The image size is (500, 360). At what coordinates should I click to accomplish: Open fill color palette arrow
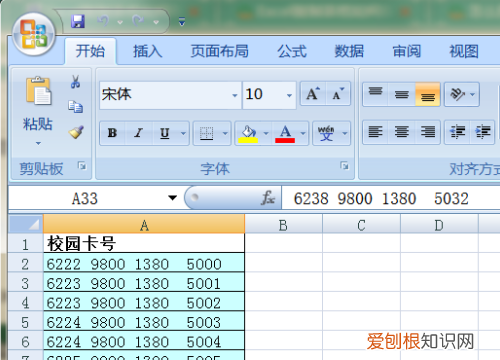pyautogui.click(x=266, y=133)
